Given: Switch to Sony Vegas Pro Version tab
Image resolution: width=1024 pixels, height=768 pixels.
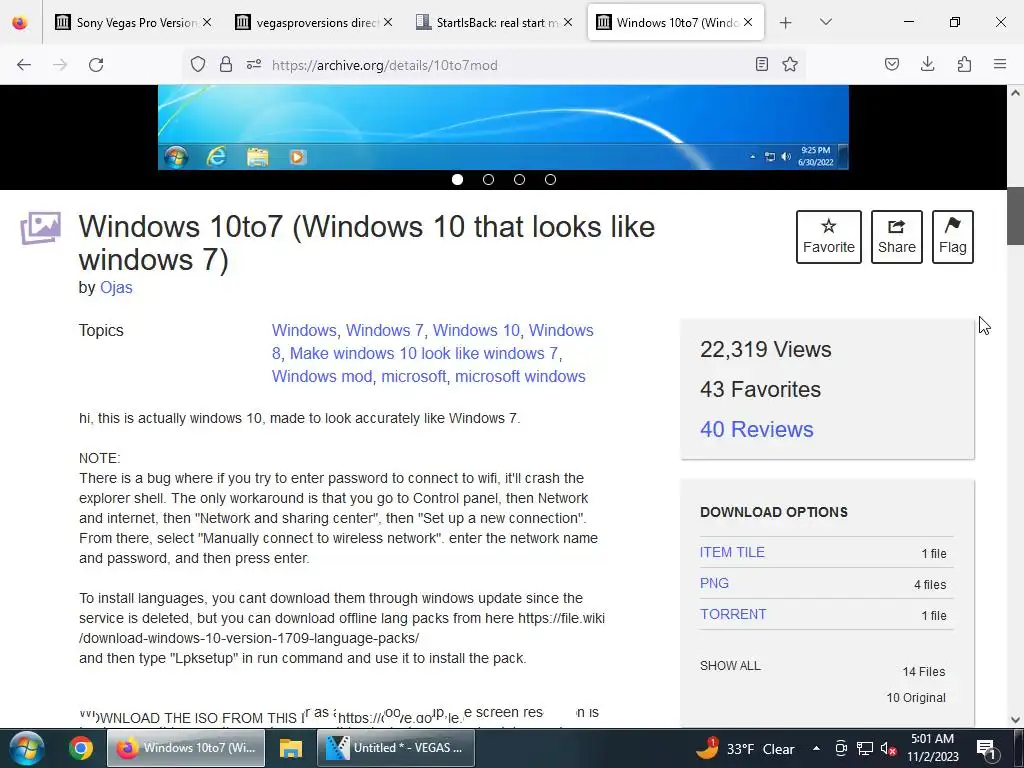Looking at the screenshot, I should click(x=134, y=23).
